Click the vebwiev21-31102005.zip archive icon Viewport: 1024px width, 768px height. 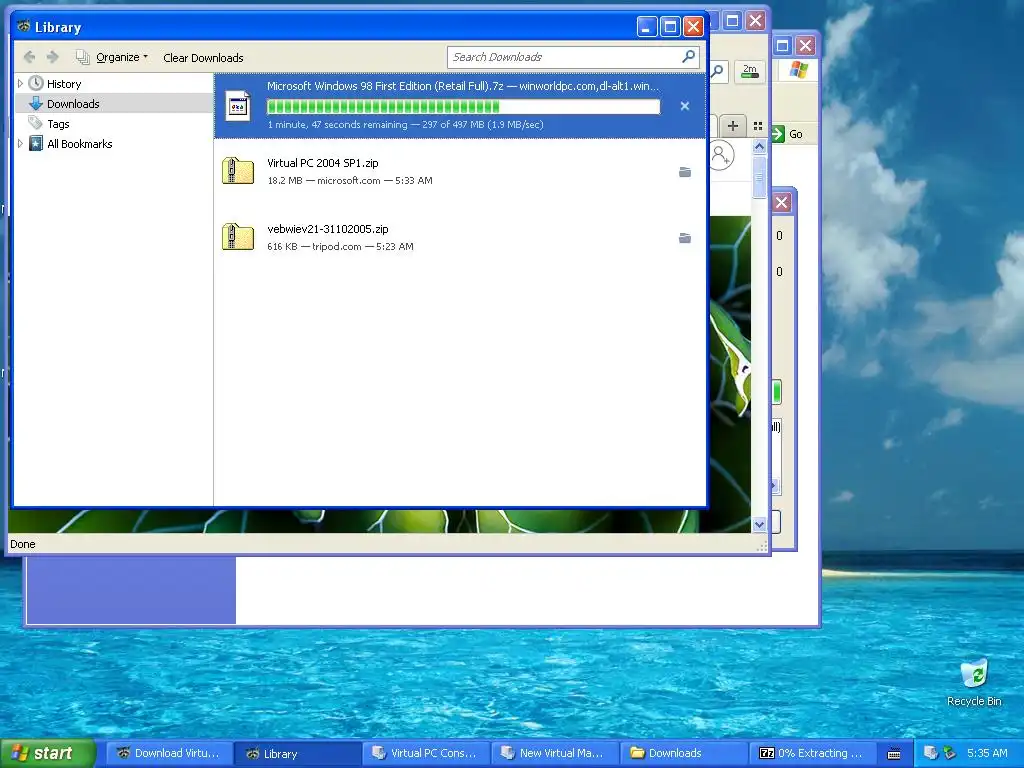238,237
